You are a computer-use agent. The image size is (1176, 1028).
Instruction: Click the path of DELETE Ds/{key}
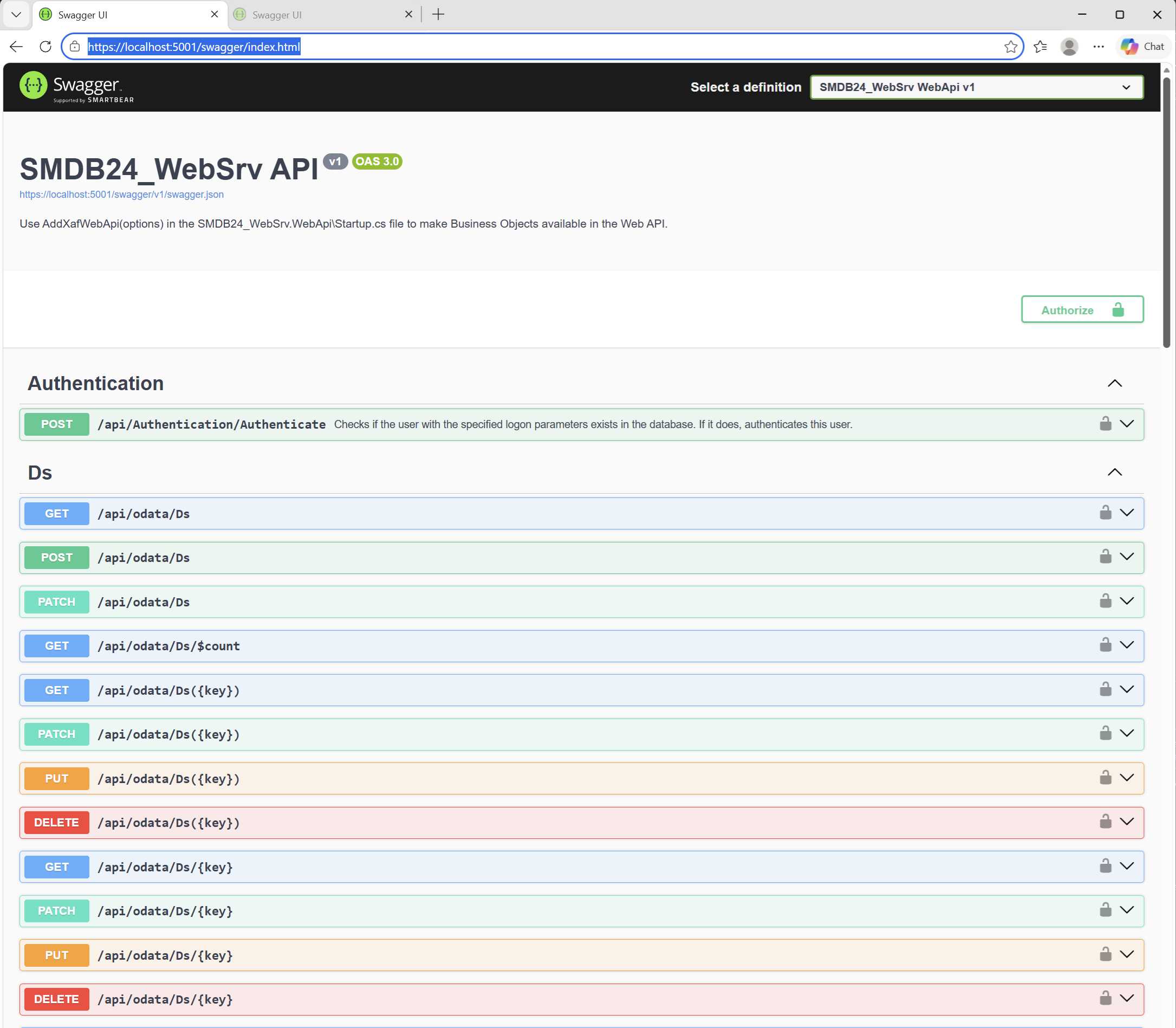165,999
